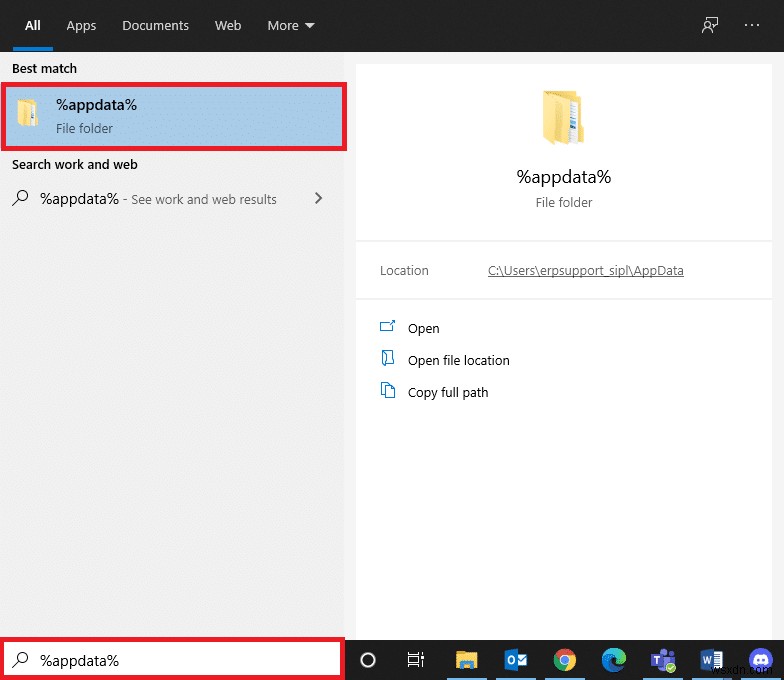784x680 pixels.
Task: Launch Word from the taskbar
Action: (712, 660)
